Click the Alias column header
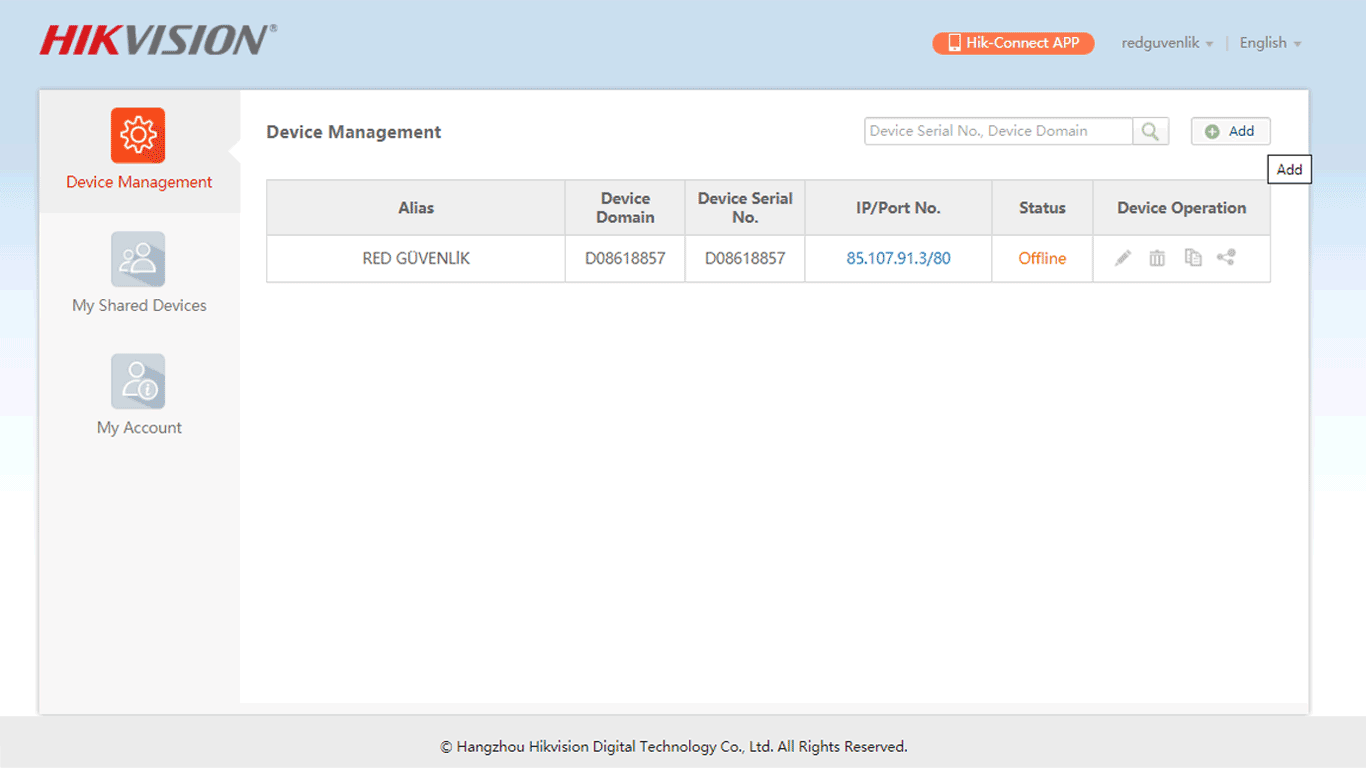1366x768 pixels. point(416,208)
